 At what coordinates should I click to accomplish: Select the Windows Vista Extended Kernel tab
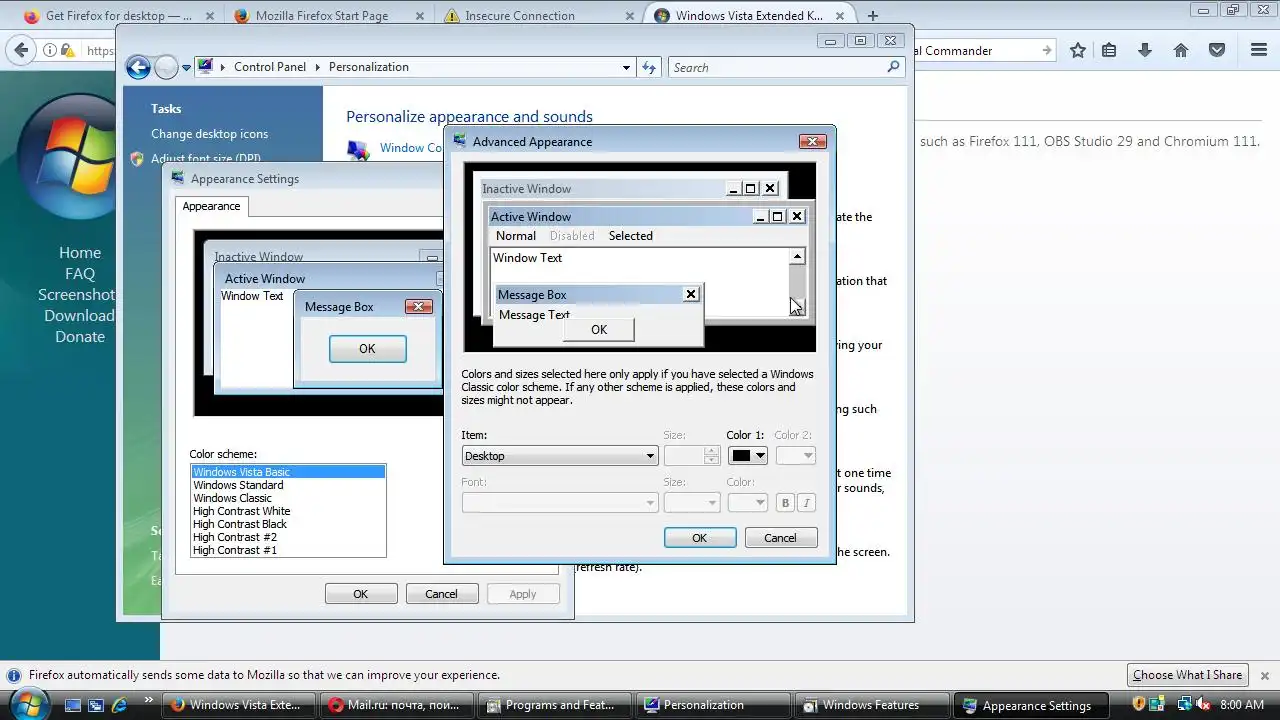(752, 16)
